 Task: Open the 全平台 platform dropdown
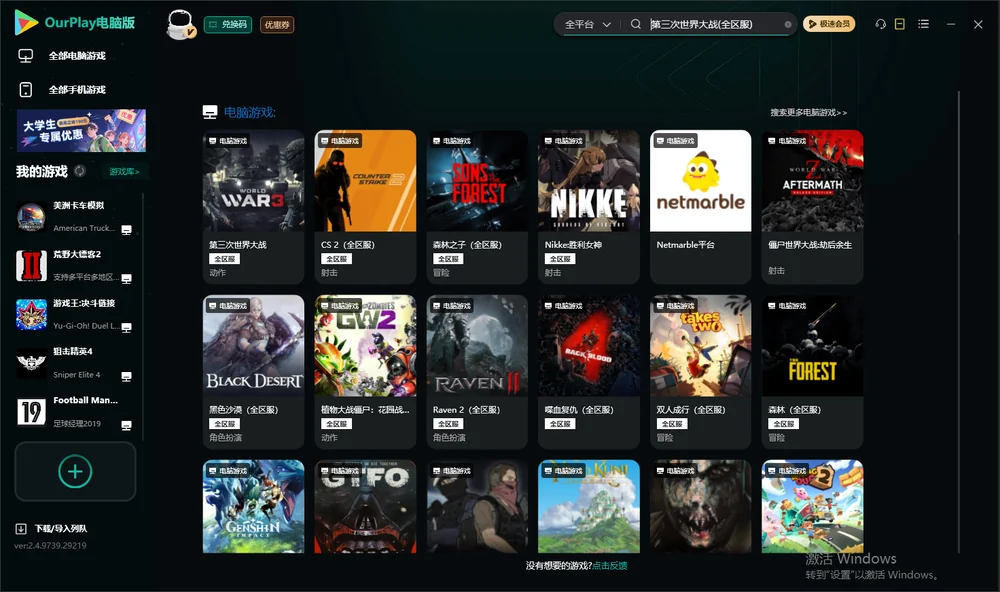click(587, 24)
